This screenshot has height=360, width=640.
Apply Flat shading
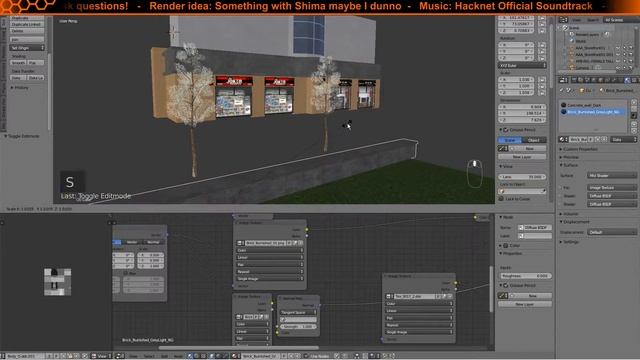[36, 63]
